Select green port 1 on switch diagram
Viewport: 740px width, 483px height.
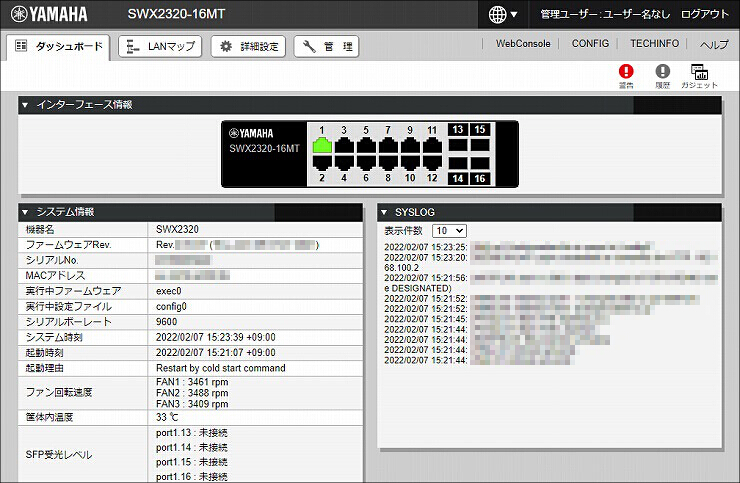click(322, 145)
